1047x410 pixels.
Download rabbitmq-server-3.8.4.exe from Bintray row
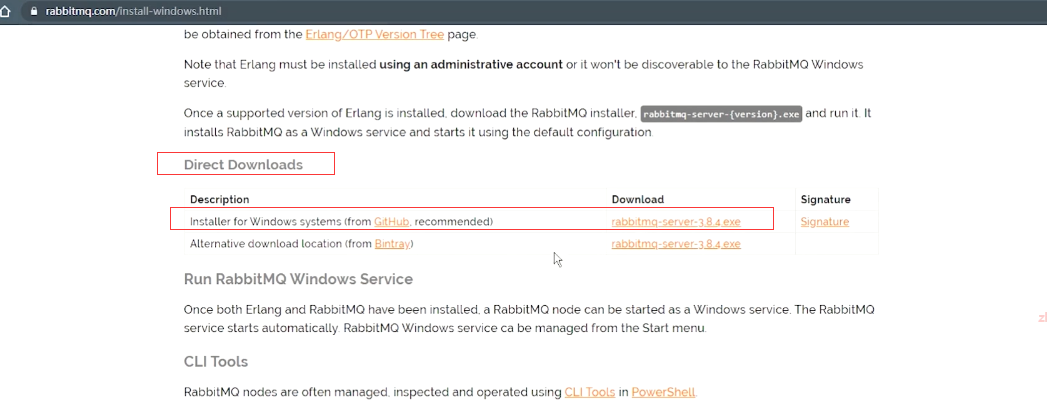click(x=676, y=244)
